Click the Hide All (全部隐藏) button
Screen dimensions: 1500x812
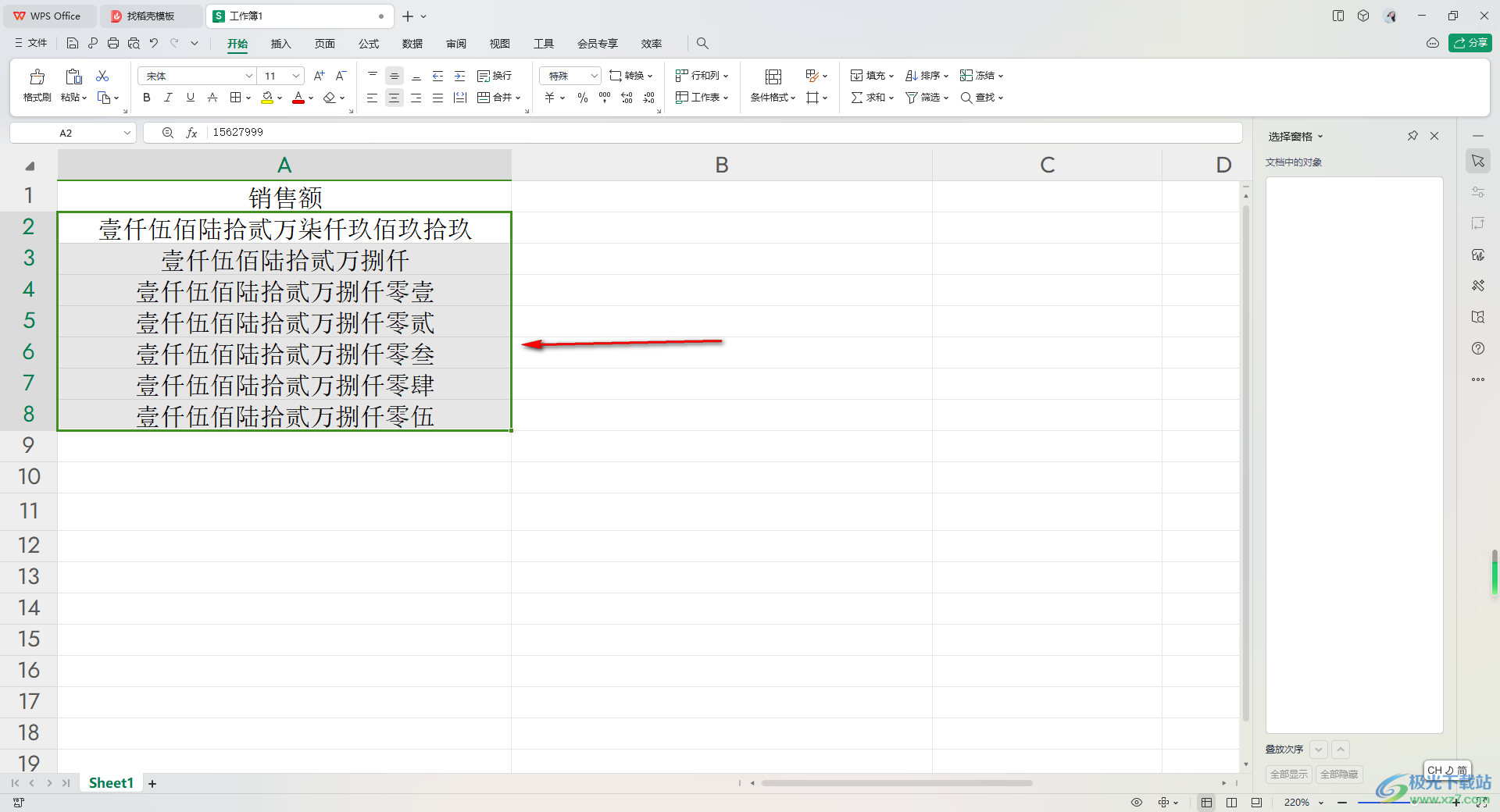1339,775
